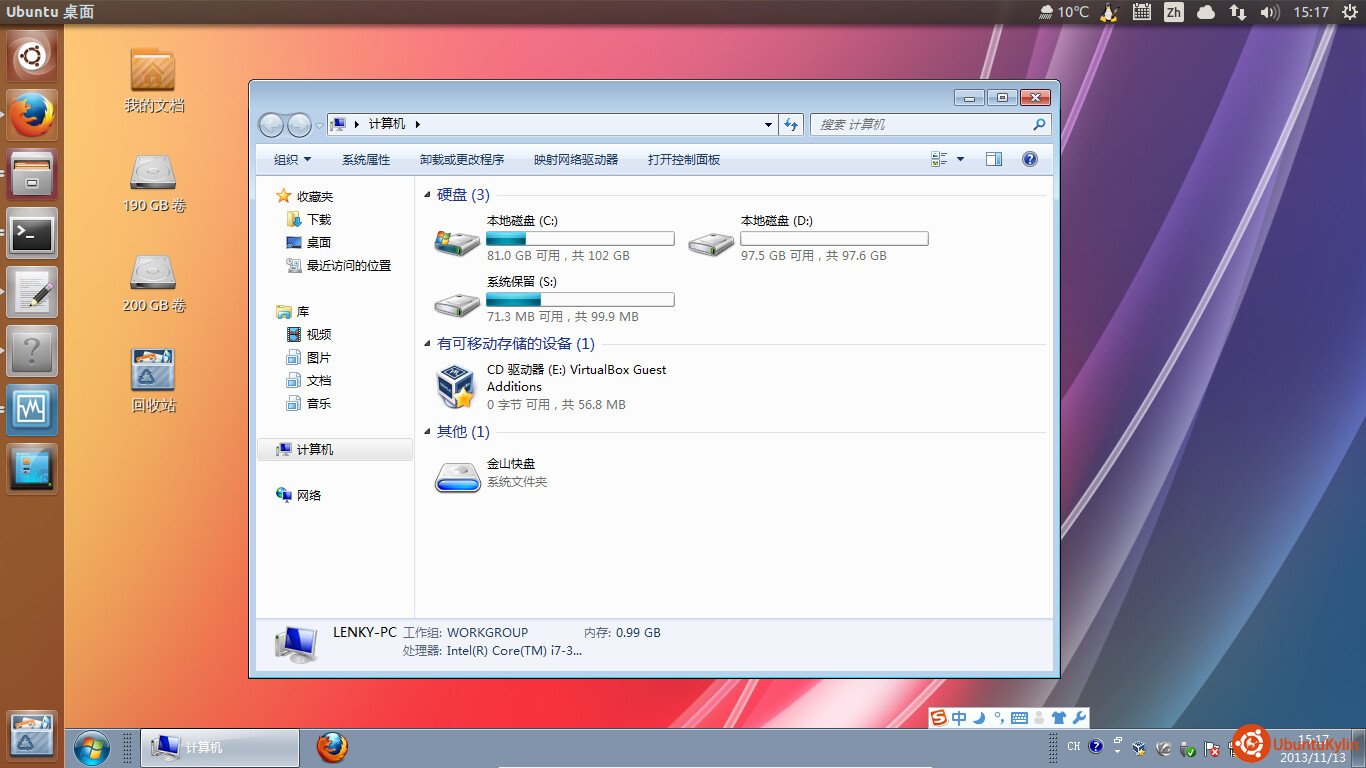Open Terminal from the Ubuntu launcher

tap(32, 235)
